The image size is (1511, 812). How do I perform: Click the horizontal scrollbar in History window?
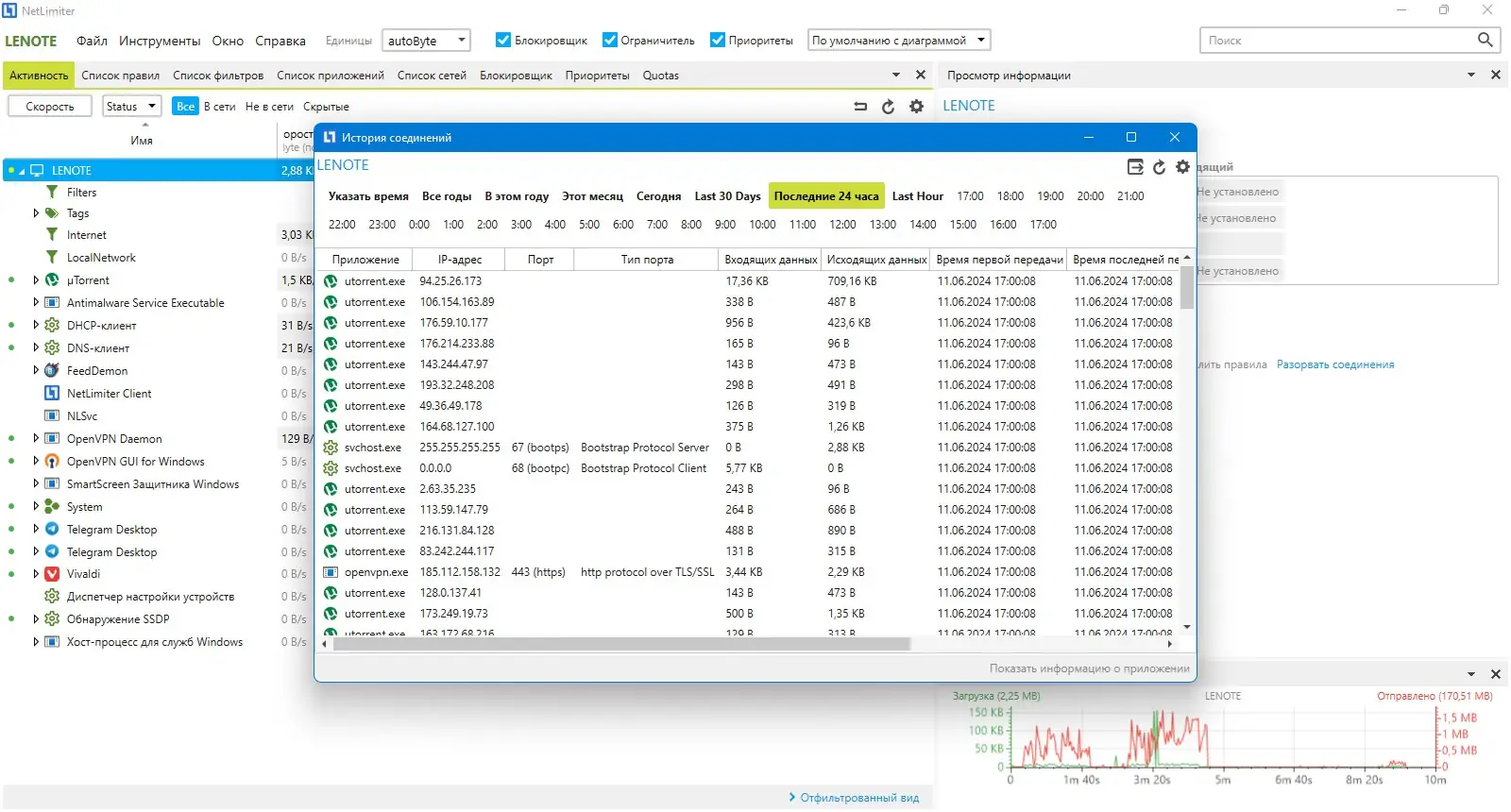click(x=620, y=644)
